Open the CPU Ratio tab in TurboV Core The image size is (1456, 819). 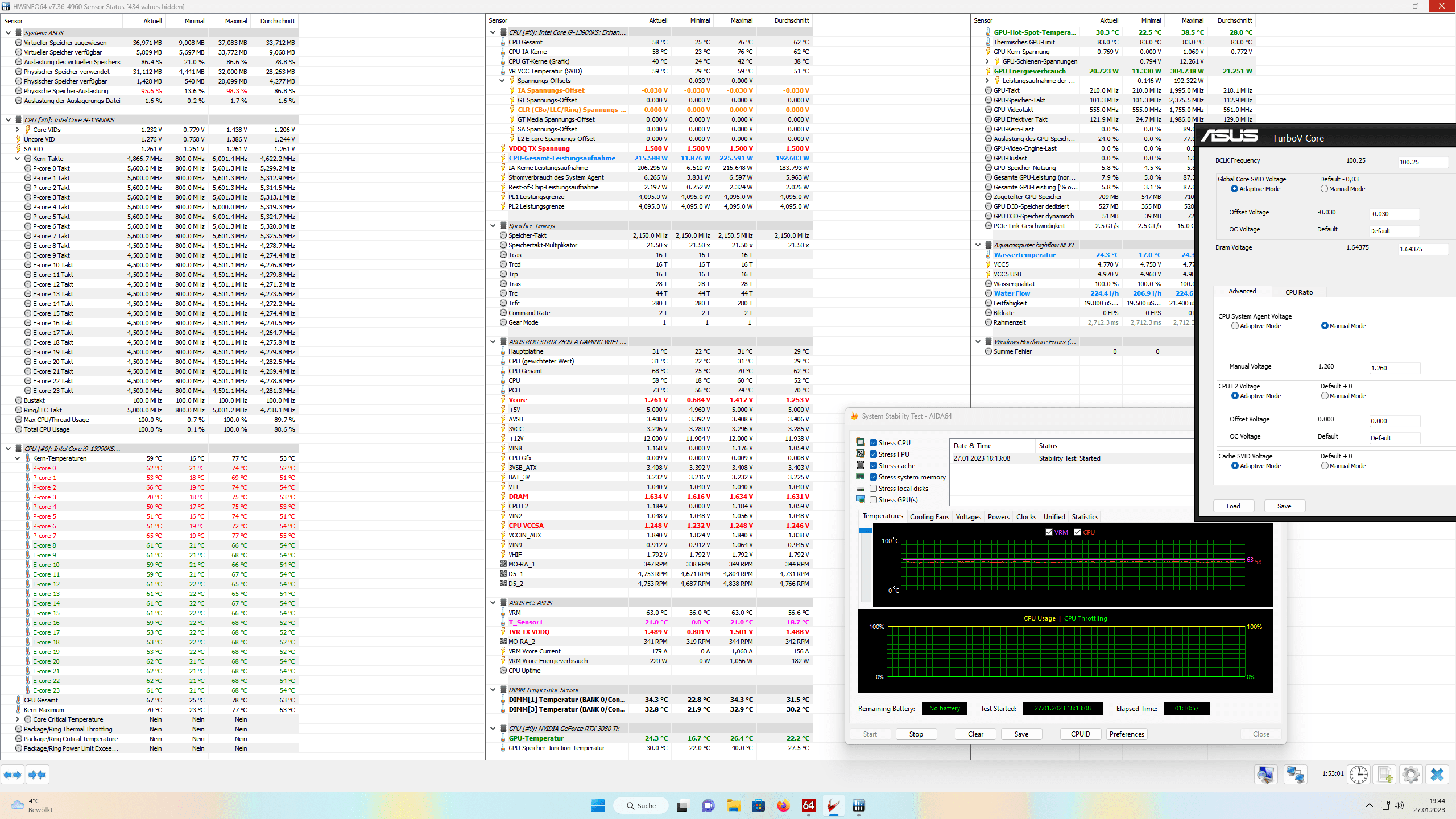pyautogui.click(x=1299, y=292)
